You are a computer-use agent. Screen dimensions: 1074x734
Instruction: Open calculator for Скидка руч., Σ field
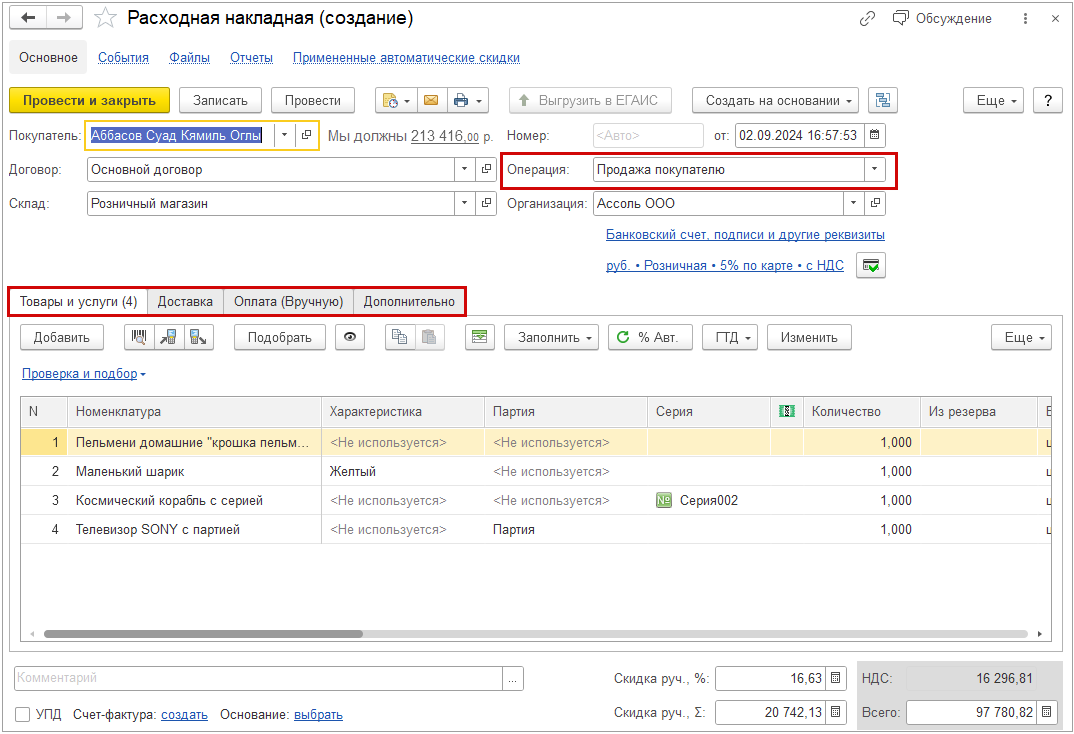(x=836, y=713)
